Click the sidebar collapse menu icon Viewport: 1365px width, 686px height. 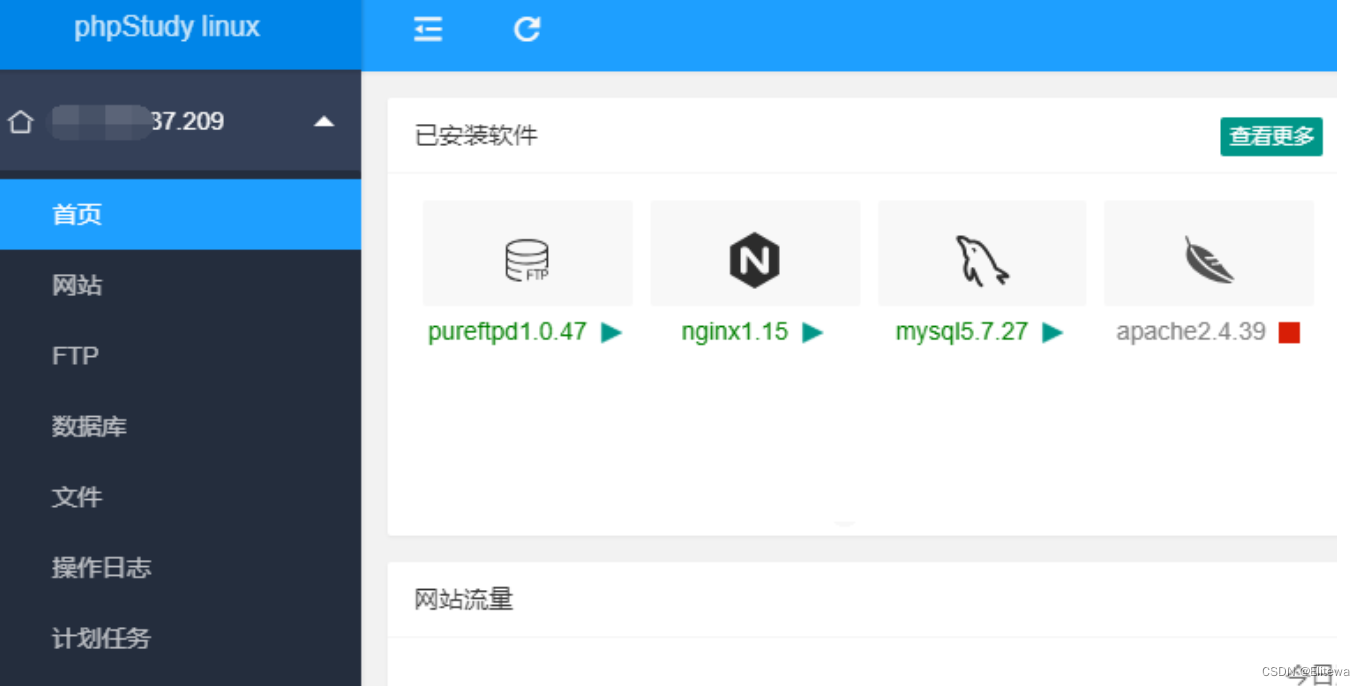coord(428,30)
